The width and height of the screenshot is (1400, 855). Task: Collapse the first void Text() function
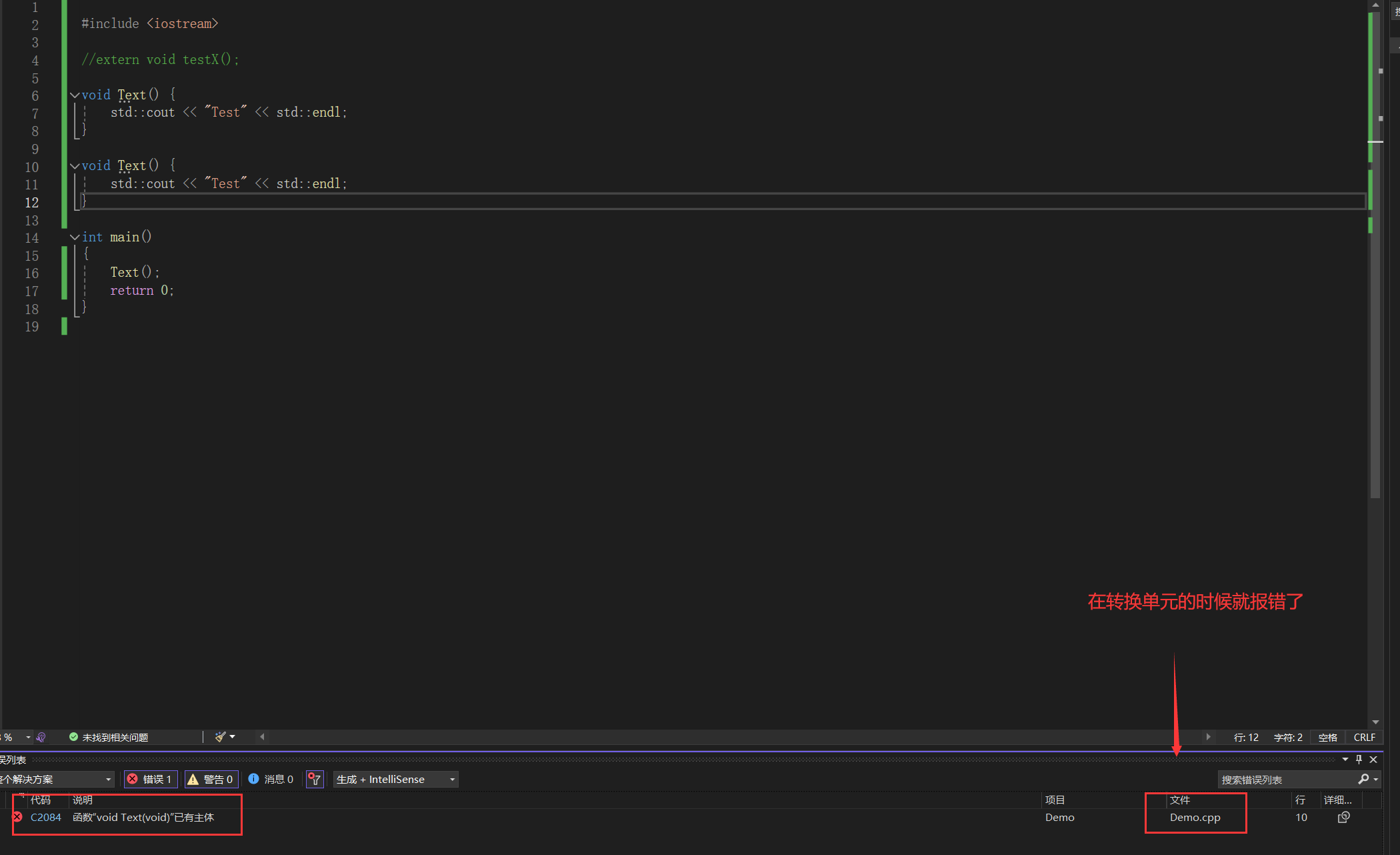pyautogui.click(x=75, y=95)
